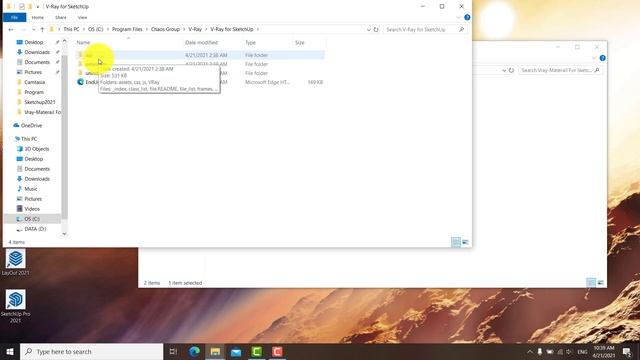Open the back window address history dropdown
640x360 pixels.
coord(504,70)
